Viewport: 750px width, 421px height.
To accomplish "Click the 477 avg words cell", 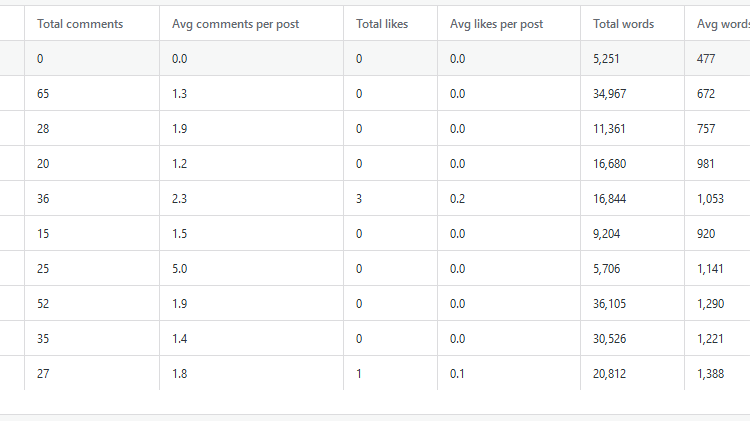I will click(707, 59).
